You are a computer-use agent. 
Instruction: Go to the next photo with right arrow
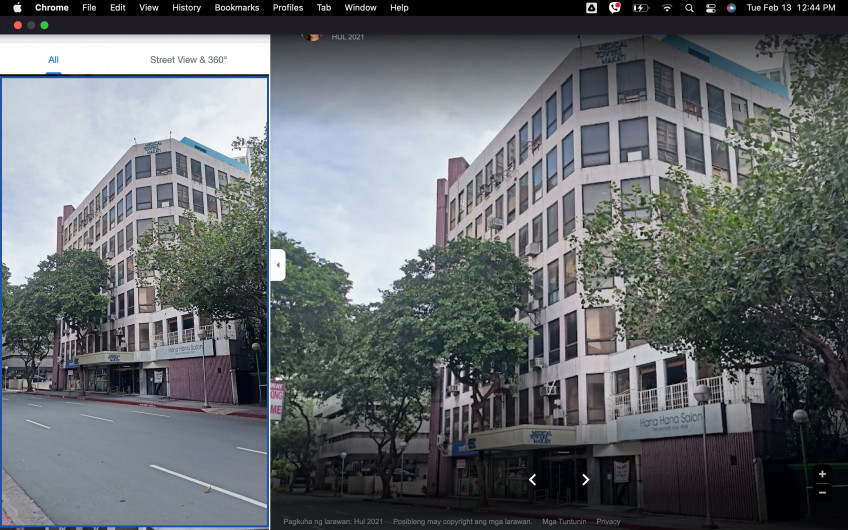585,480
